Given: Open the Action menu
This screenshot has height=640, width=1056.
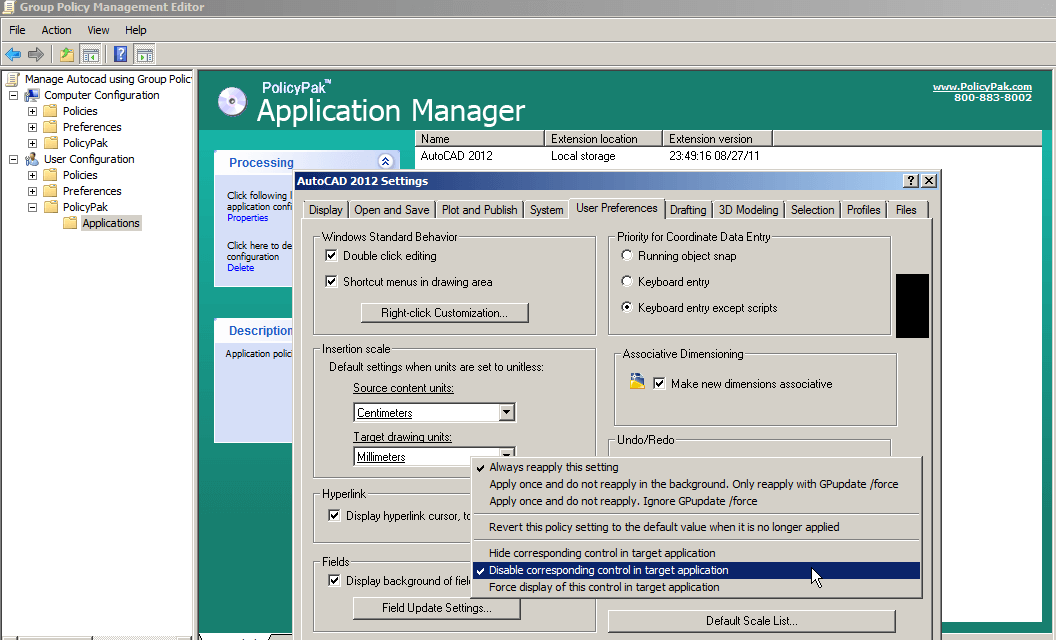Looking at the screenshot, I should (56, 30).
